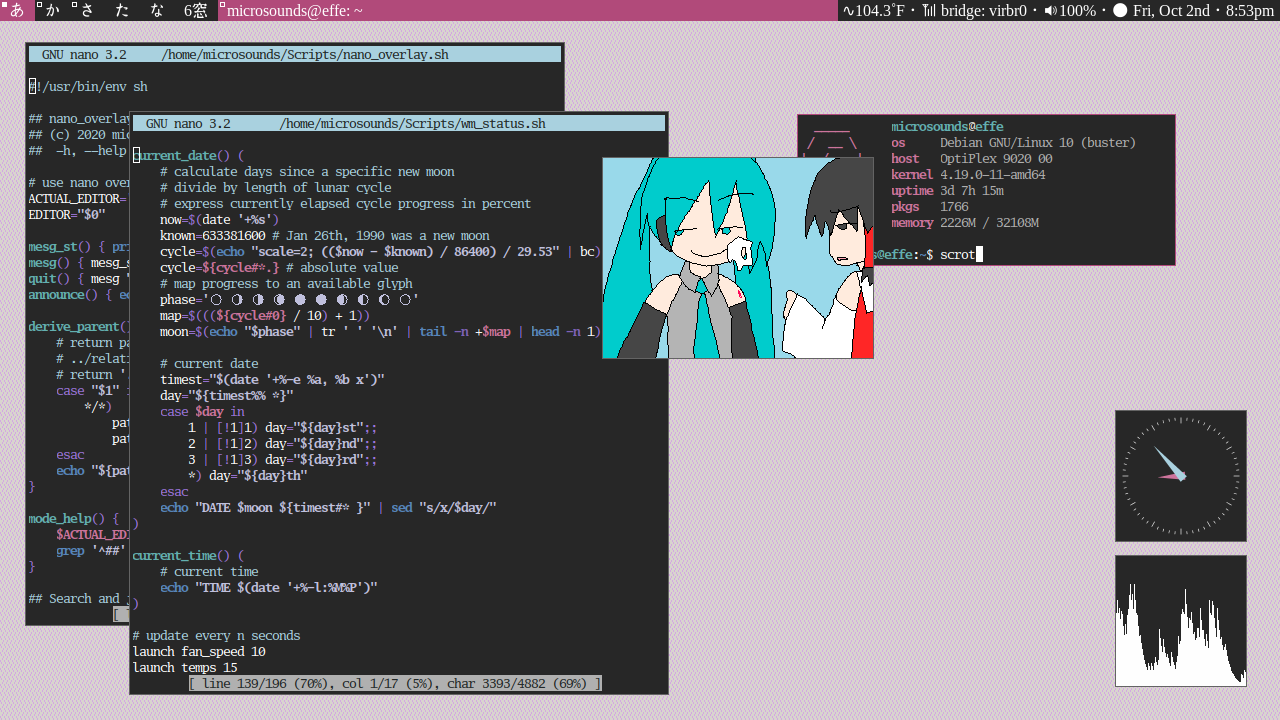Screen dimensions: 1280x720
Task: Click the scrot command at terminal prompt
Action: click(957, 254)
